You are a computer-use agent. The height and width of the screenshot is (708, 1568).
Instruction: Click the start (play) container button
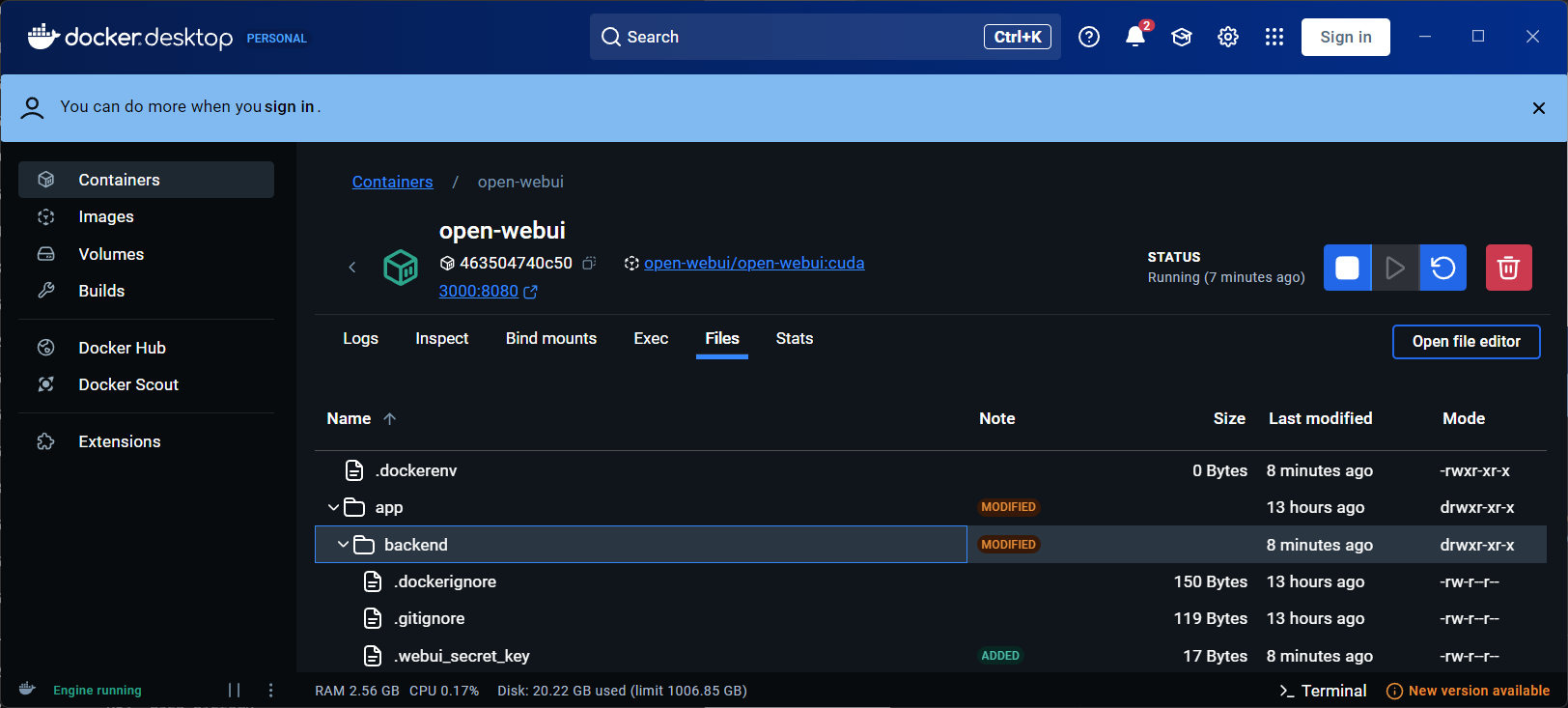1395,268
